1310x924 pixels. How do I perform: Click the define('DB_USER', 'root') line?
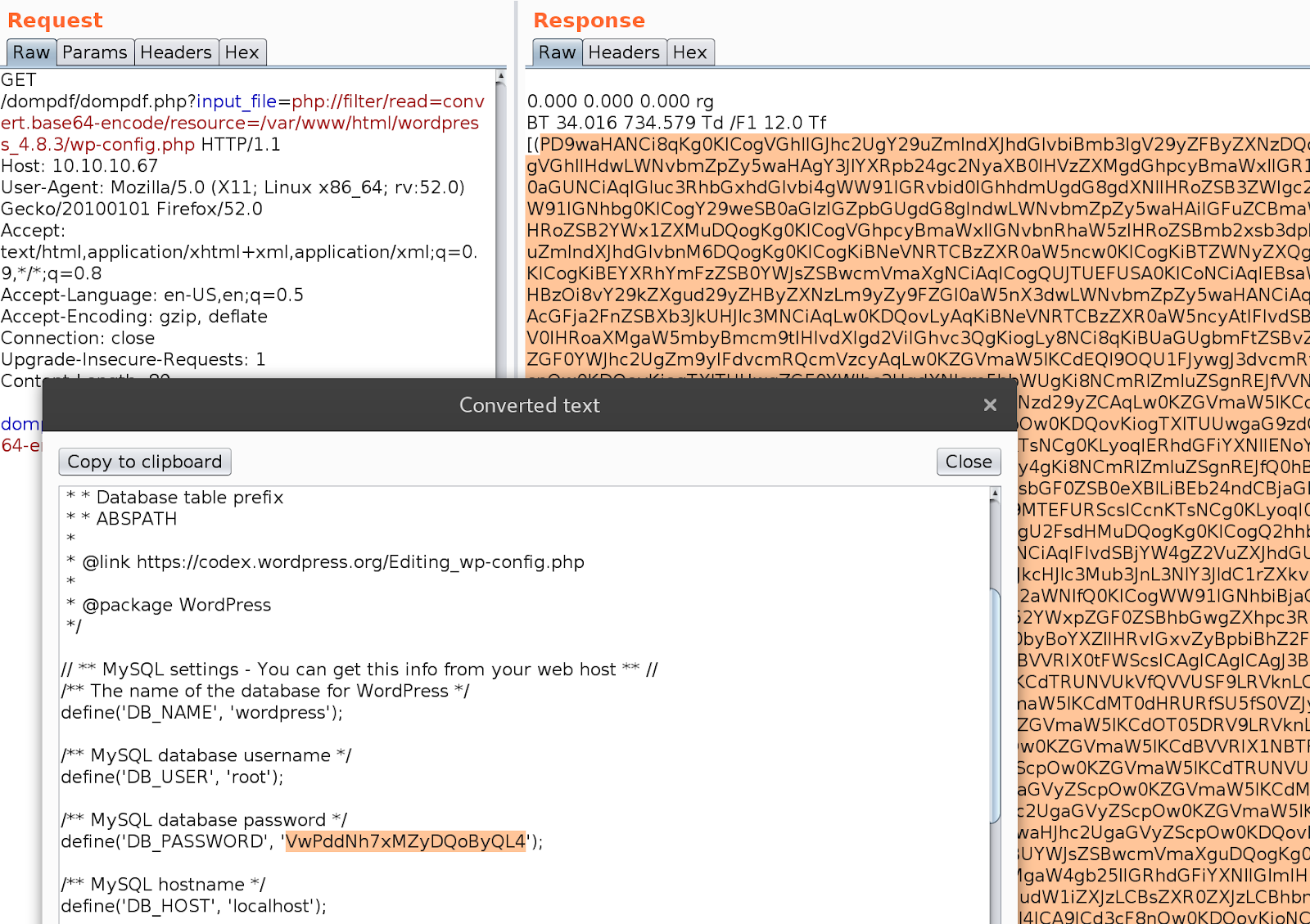(x=172, y=777)
